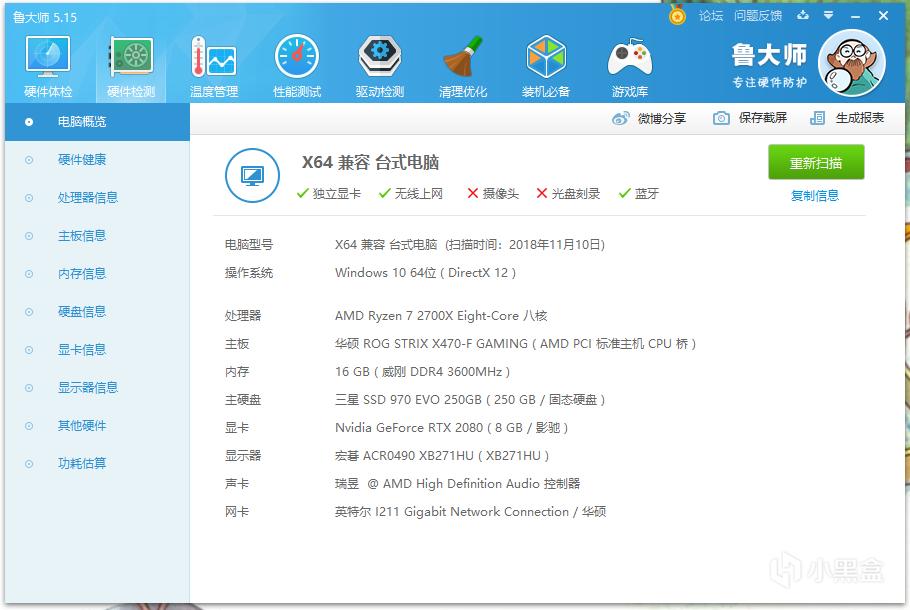Click the desktop computer monitor circle icon
Screen dimensions: 910x610
tap(252, 175)
